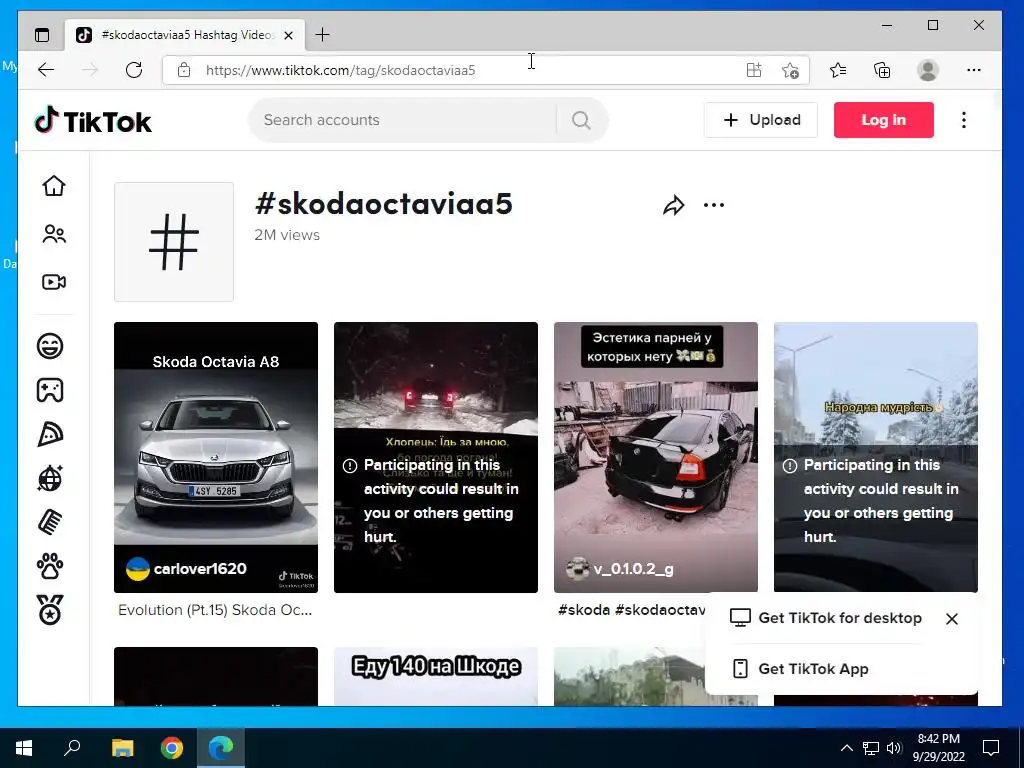Click Get TikTok for desktop
Viewport: 1024px width, 768px height.
(826, 618)
